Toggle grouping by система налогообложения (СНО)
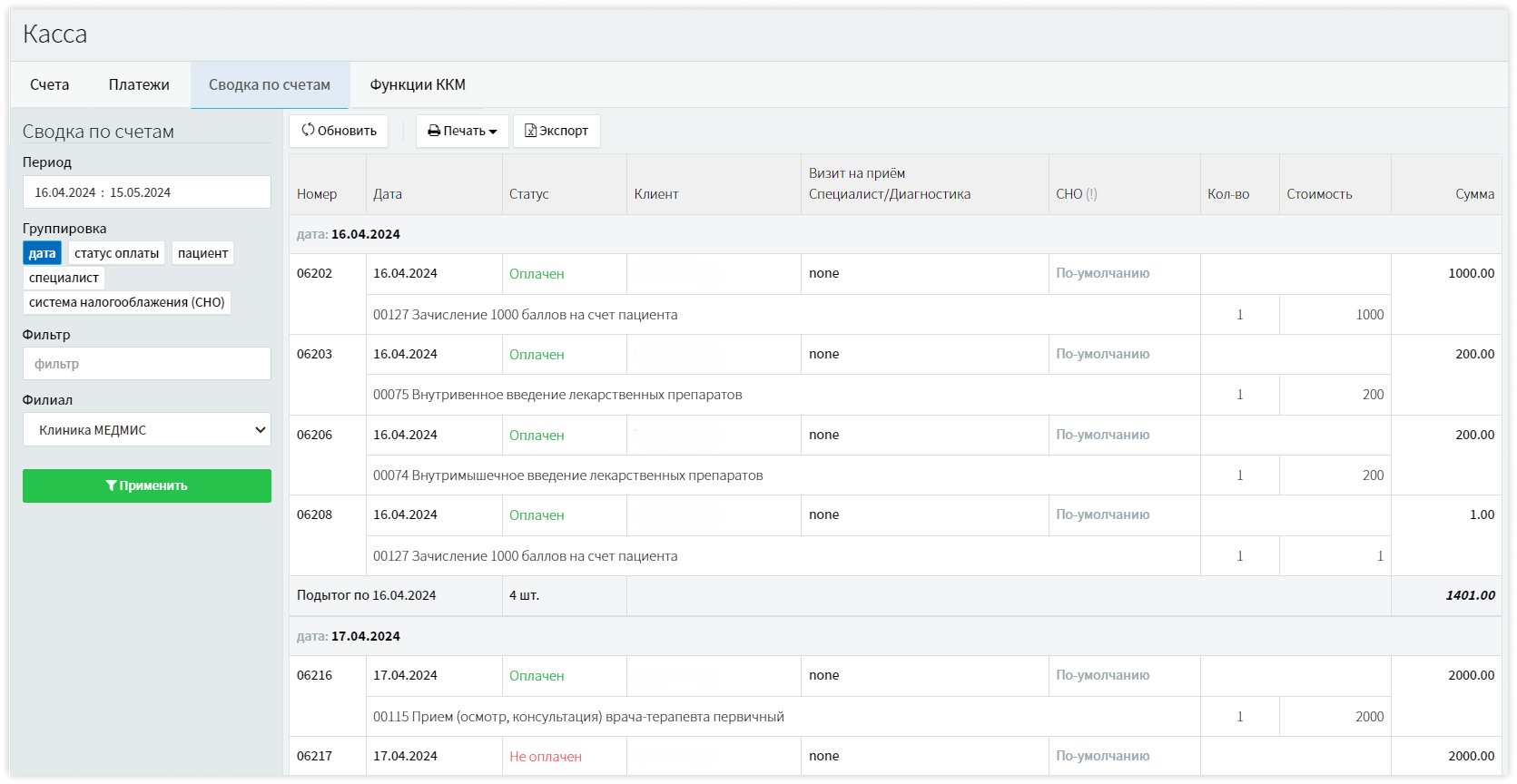 (x=126, y=302)
